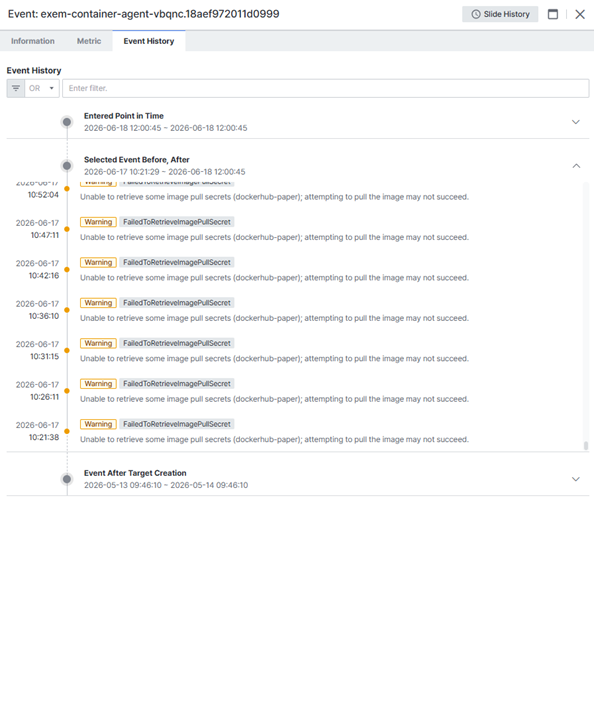Image resolution: width=594 pixels, height=713 pixels.
Task: Expand Event After Target Creation section
Action: (576, 479)
